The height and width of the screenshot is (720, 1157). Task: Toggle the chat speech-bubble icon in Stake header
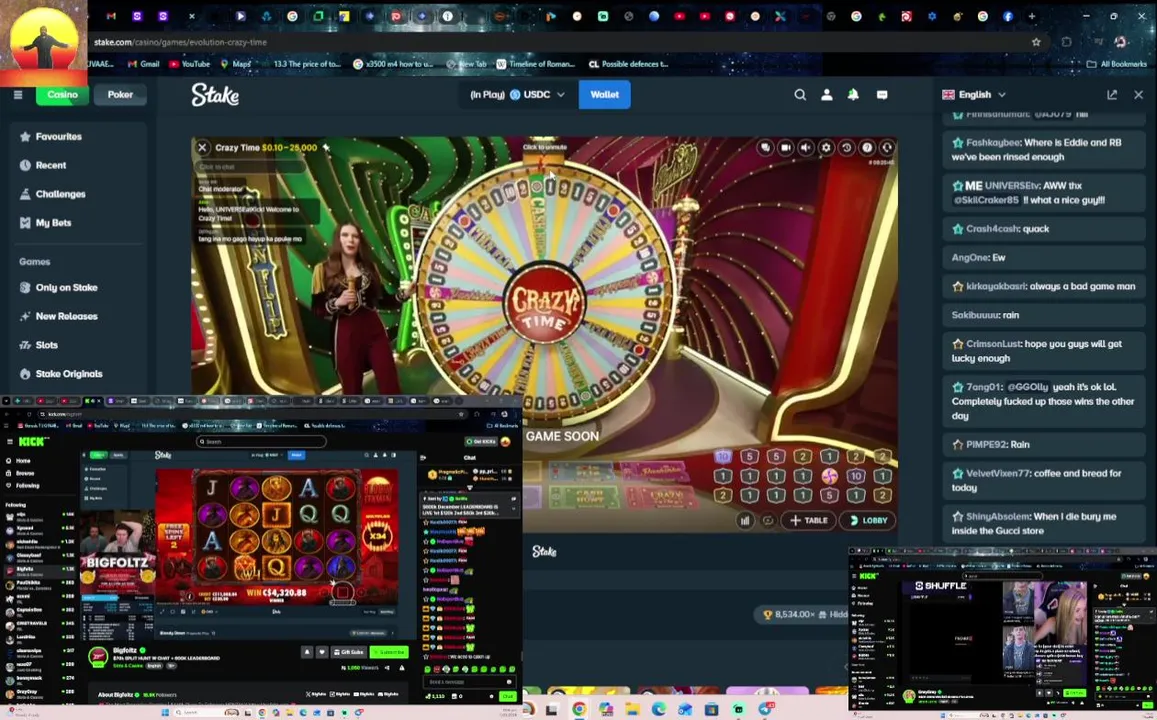coord(882,94)
